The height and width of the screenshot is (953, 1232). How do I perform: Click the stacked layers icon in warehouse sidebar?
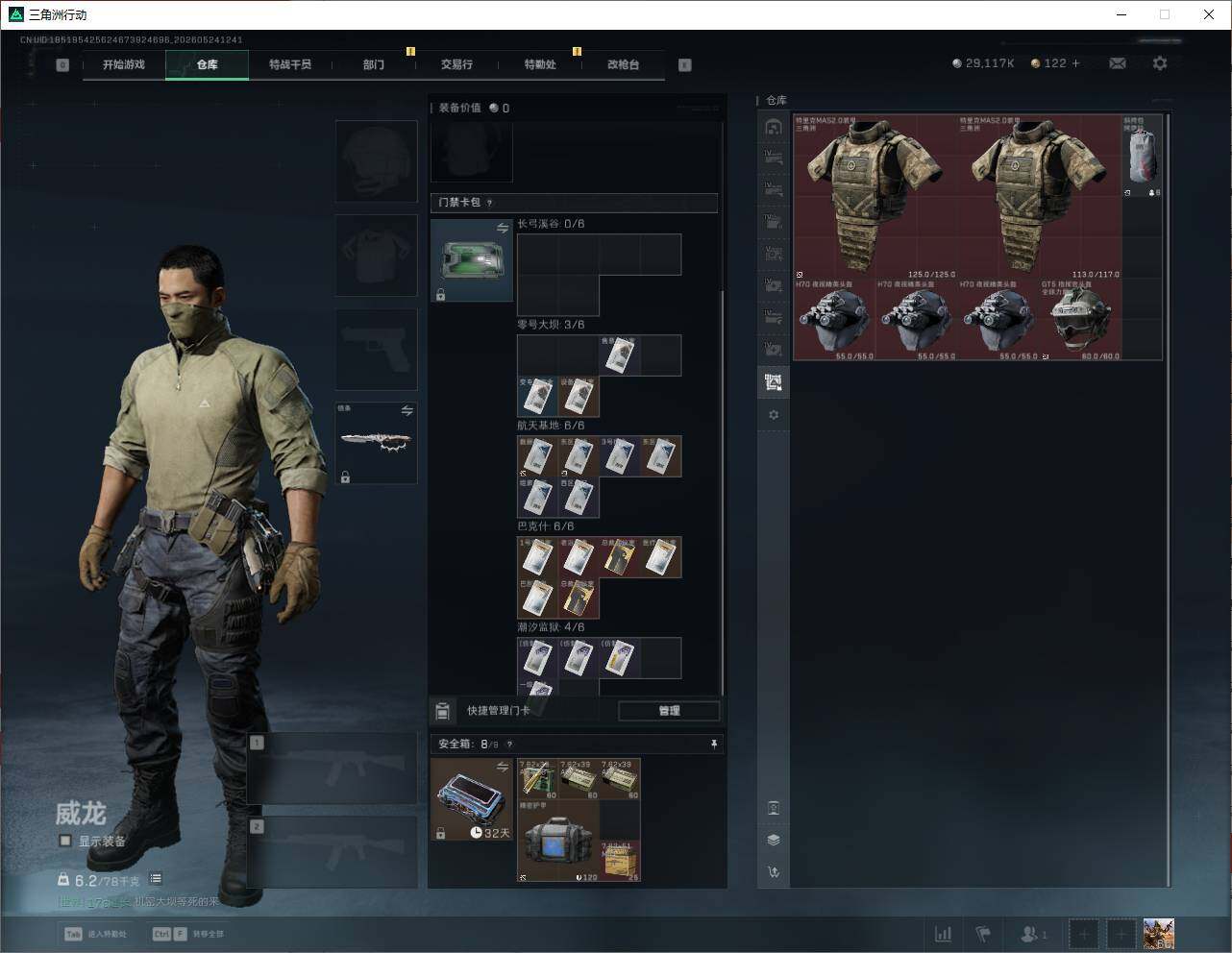[x=774, y=840]
